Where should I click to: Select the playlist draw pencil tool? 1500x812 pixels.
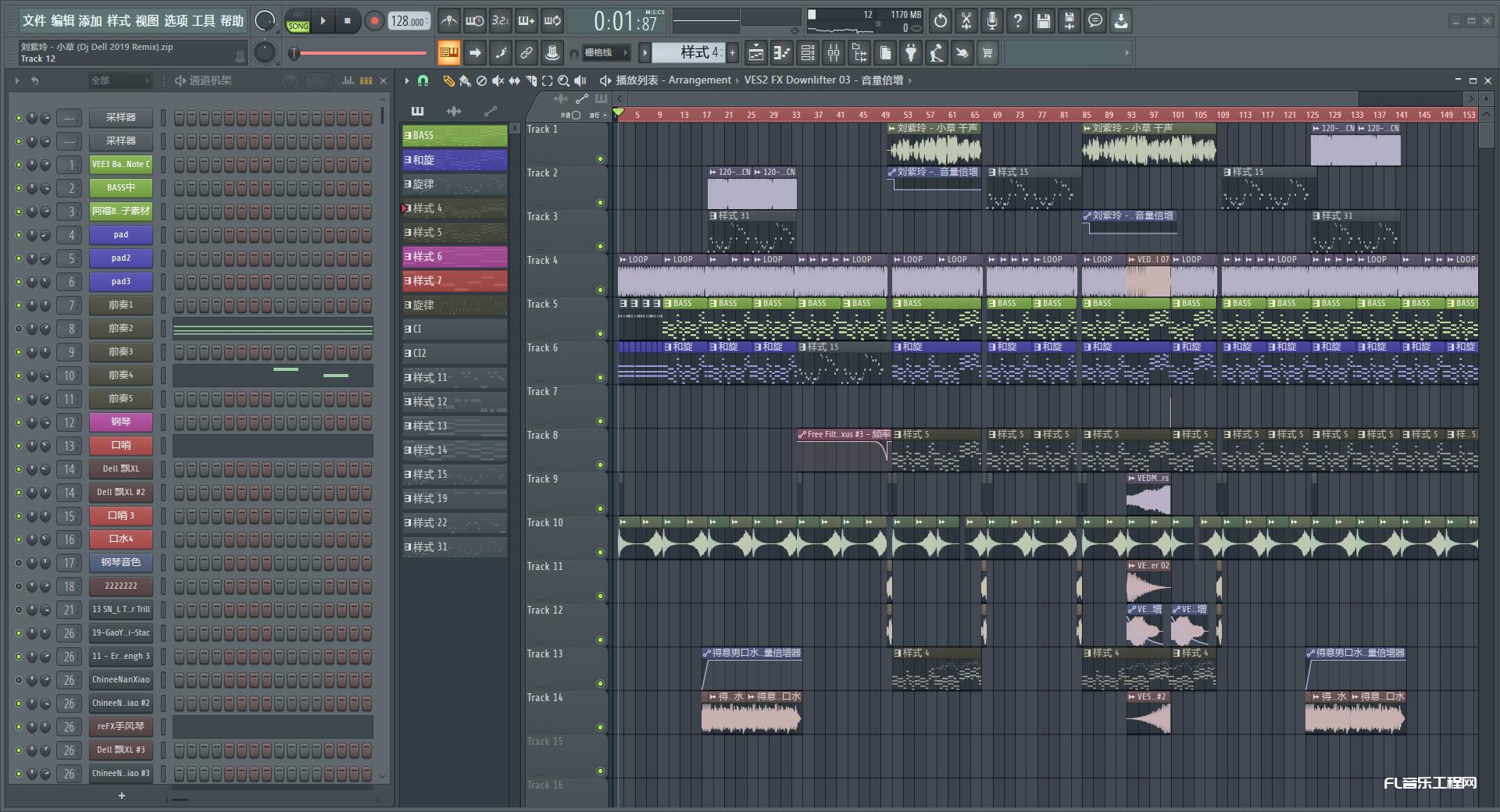(x=448, y=80)
